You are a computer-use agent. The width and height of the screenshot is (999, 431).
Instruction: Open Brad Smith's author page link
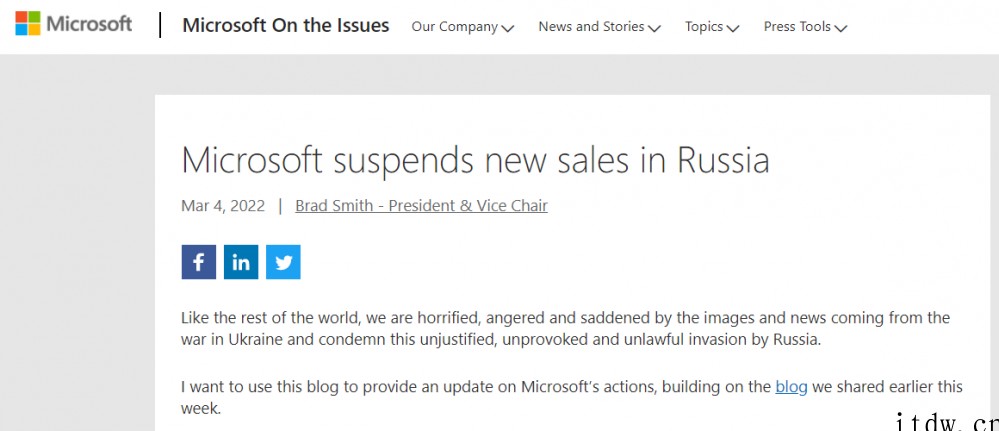(421, 206)
